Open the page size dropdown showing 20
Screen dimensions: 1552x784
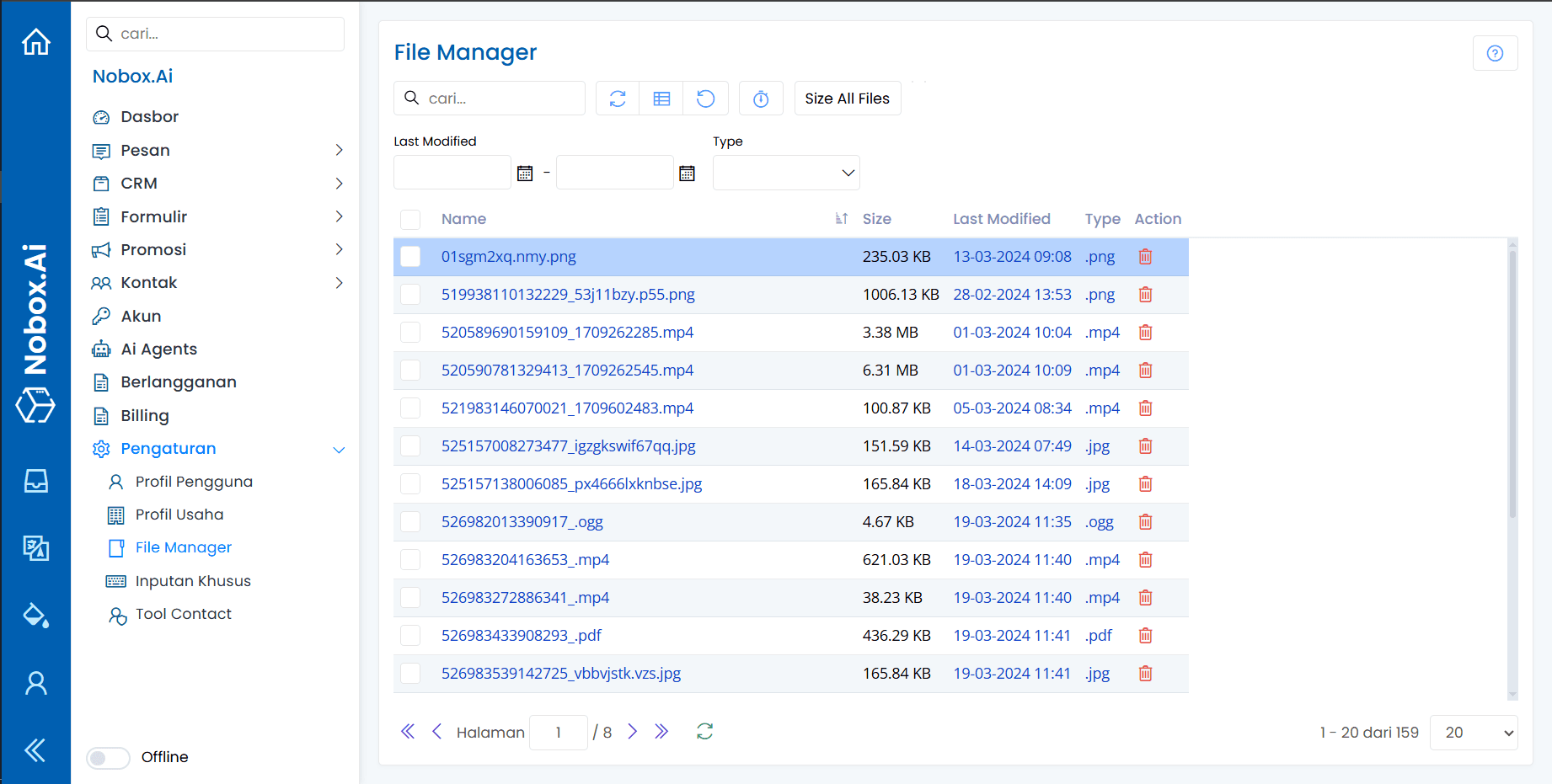coord(1473,732)
